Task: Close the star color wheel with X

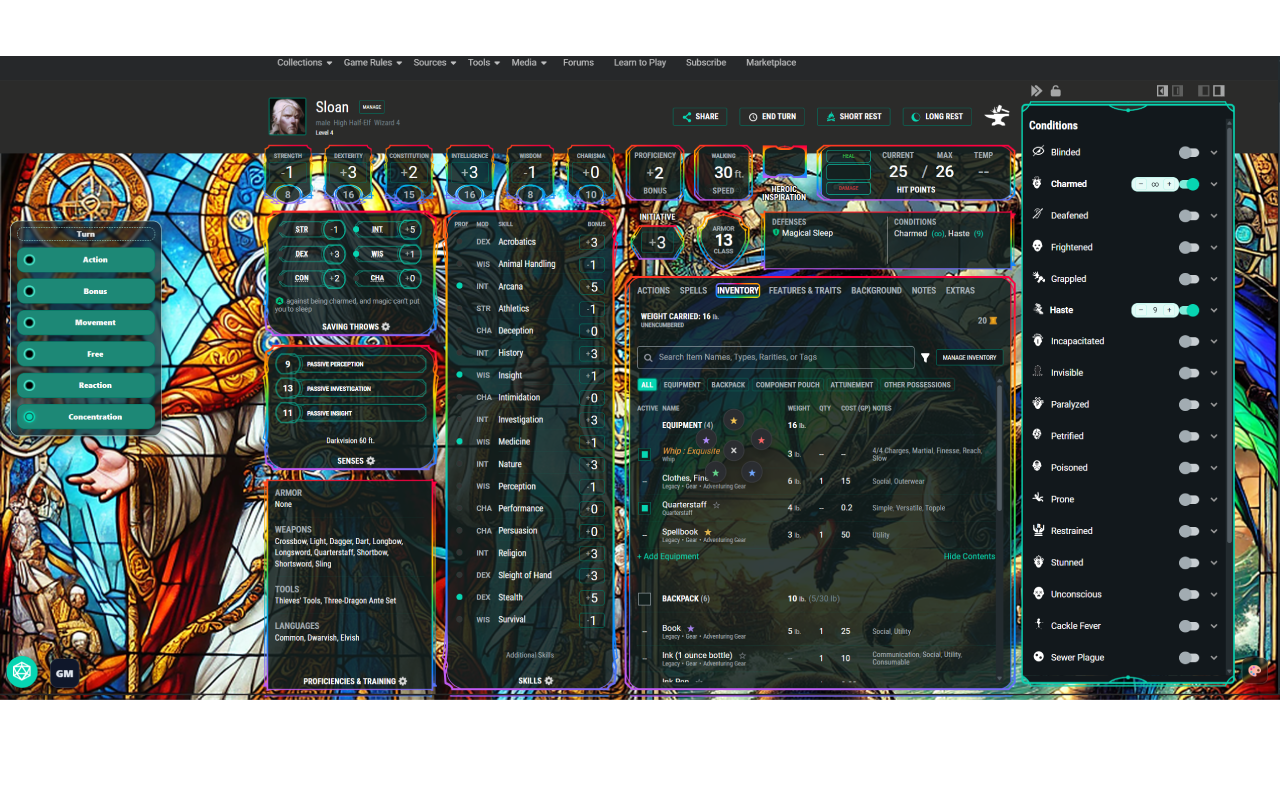Action: click(x=733, y=451)
